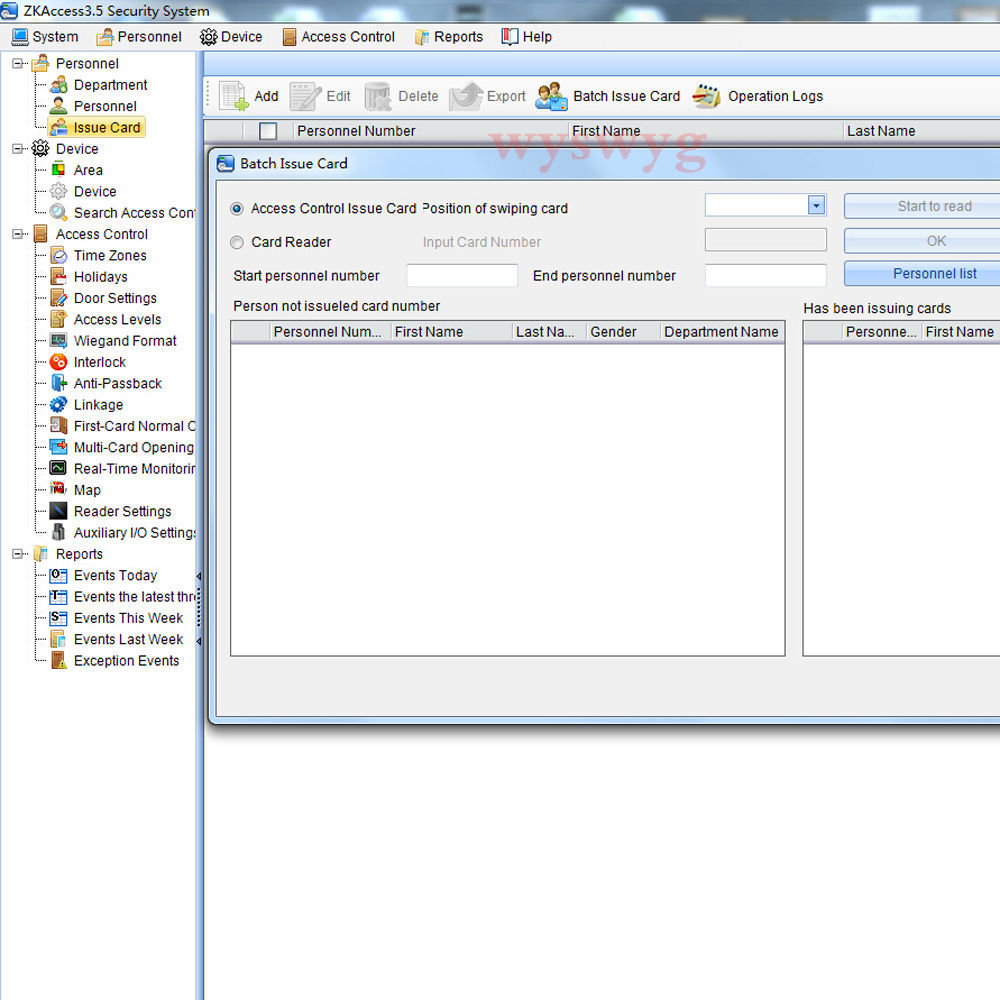Click the End personnel number field

(x=765, y=276)
